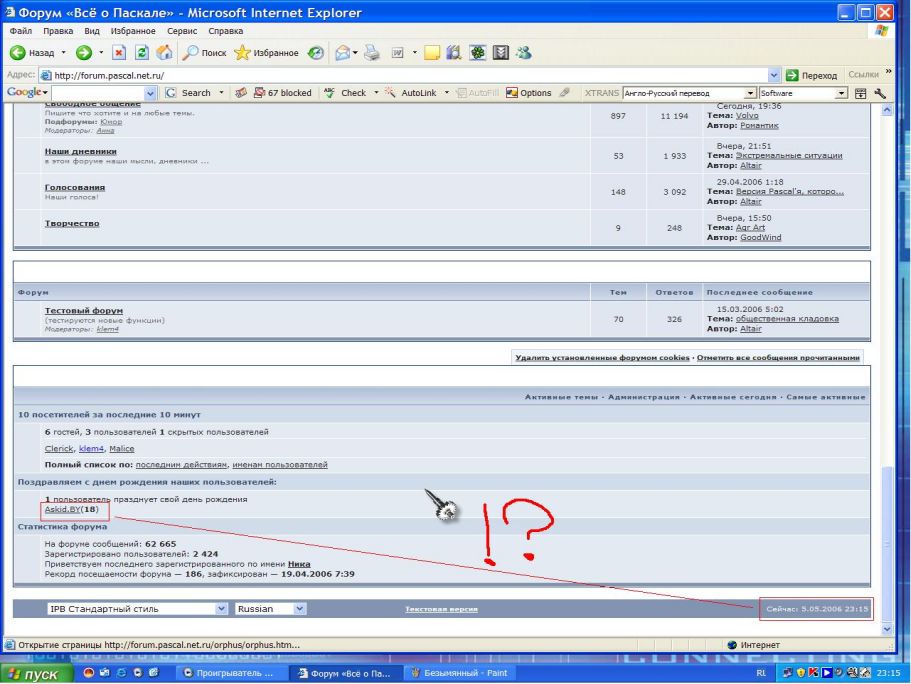The image size is (911, 684).
Task: Open the Тестовый форум link
Action: click(84, 311)
